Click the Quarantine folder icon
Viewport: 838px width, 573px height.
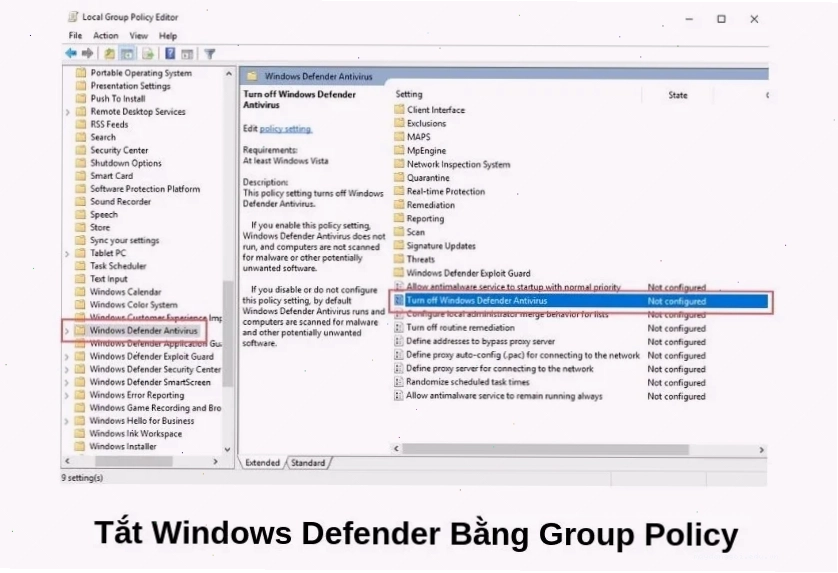coord(399,177)
